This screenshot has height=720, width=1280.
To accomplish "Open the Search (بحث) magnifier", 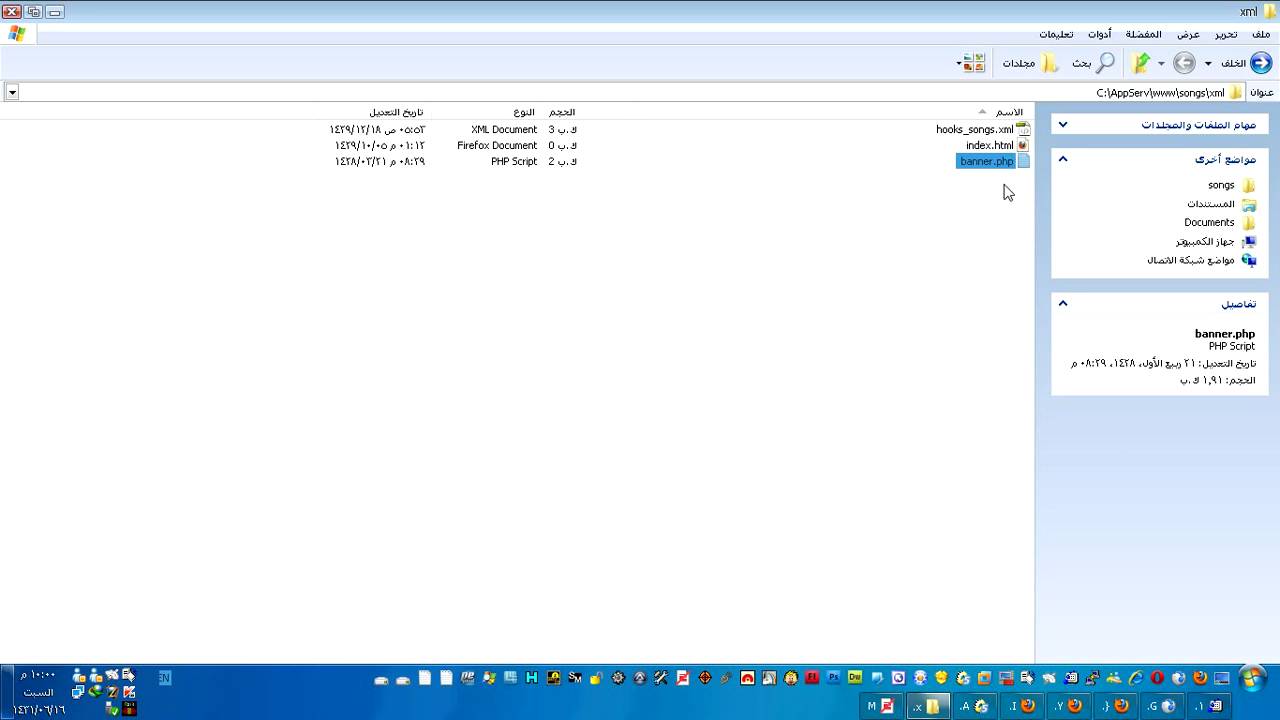I will click(1105, 63).
